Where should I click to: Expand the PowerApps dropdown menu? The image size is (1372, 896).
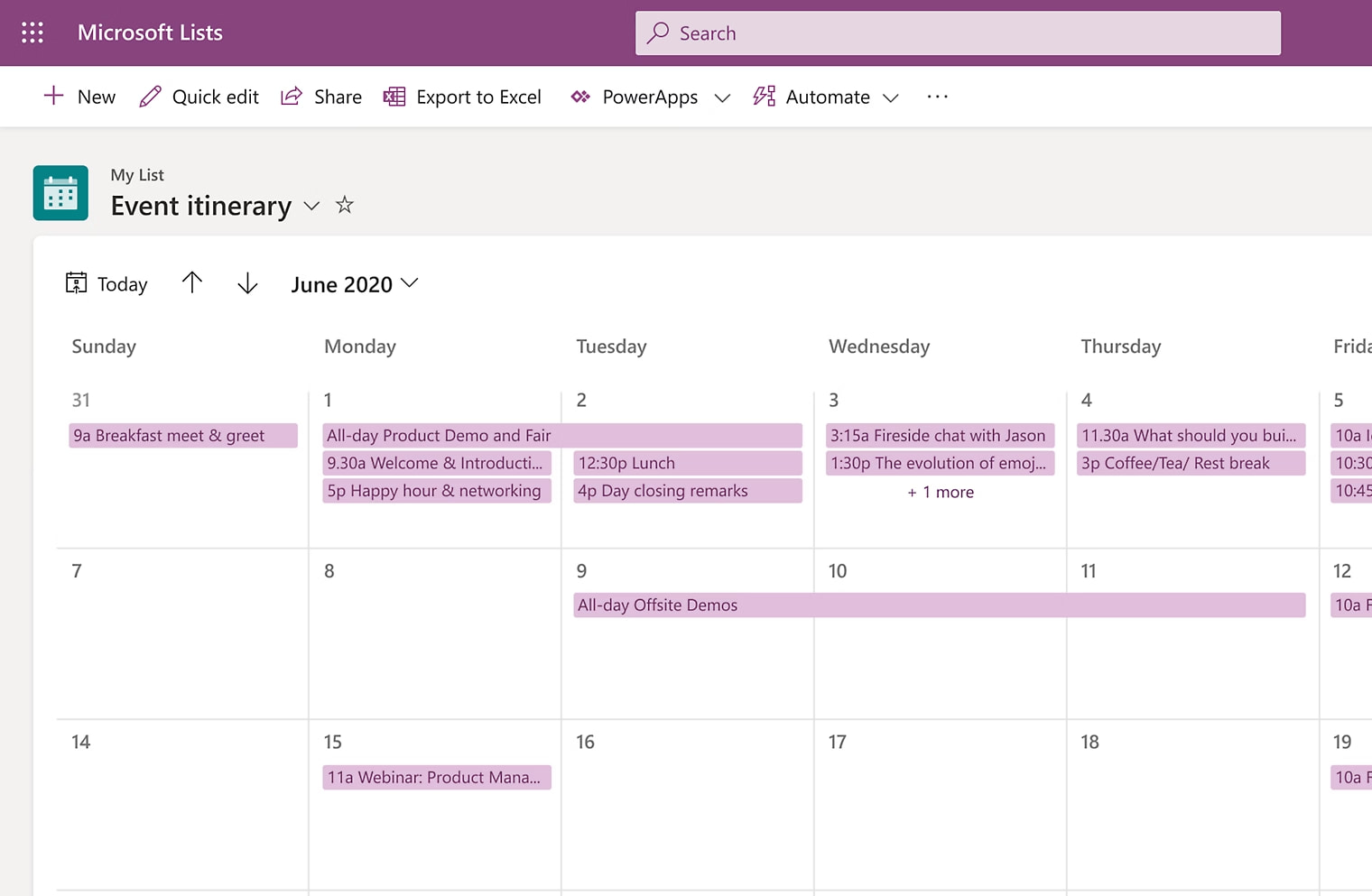[x=721, y=97]
